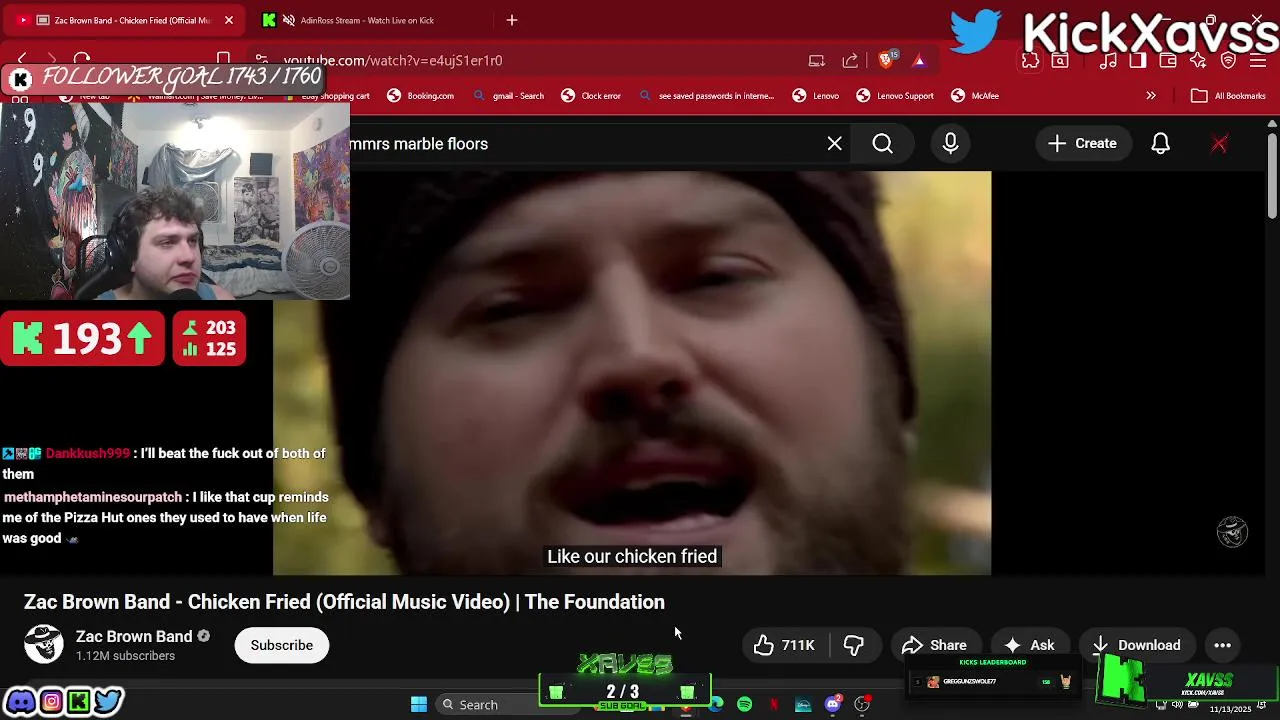Open YouTube notifications bell
The image size is (1280, 720).
pyautogui.click(x=1160, y=144)
